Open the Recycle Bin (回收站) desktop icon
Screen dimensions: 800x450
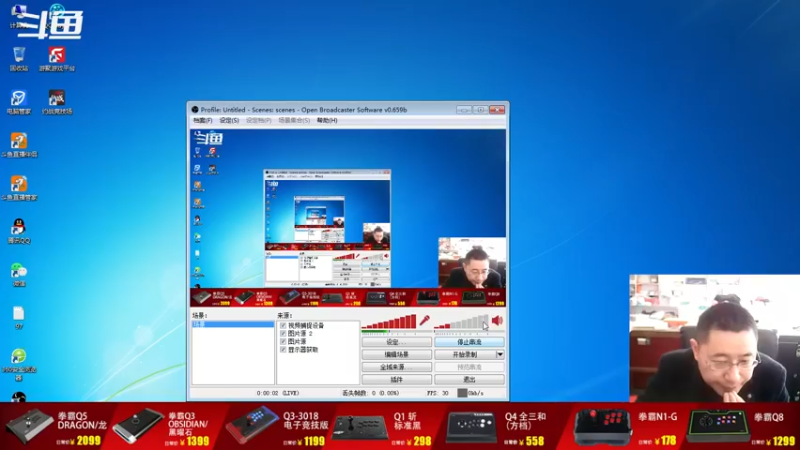coord(19,59)
